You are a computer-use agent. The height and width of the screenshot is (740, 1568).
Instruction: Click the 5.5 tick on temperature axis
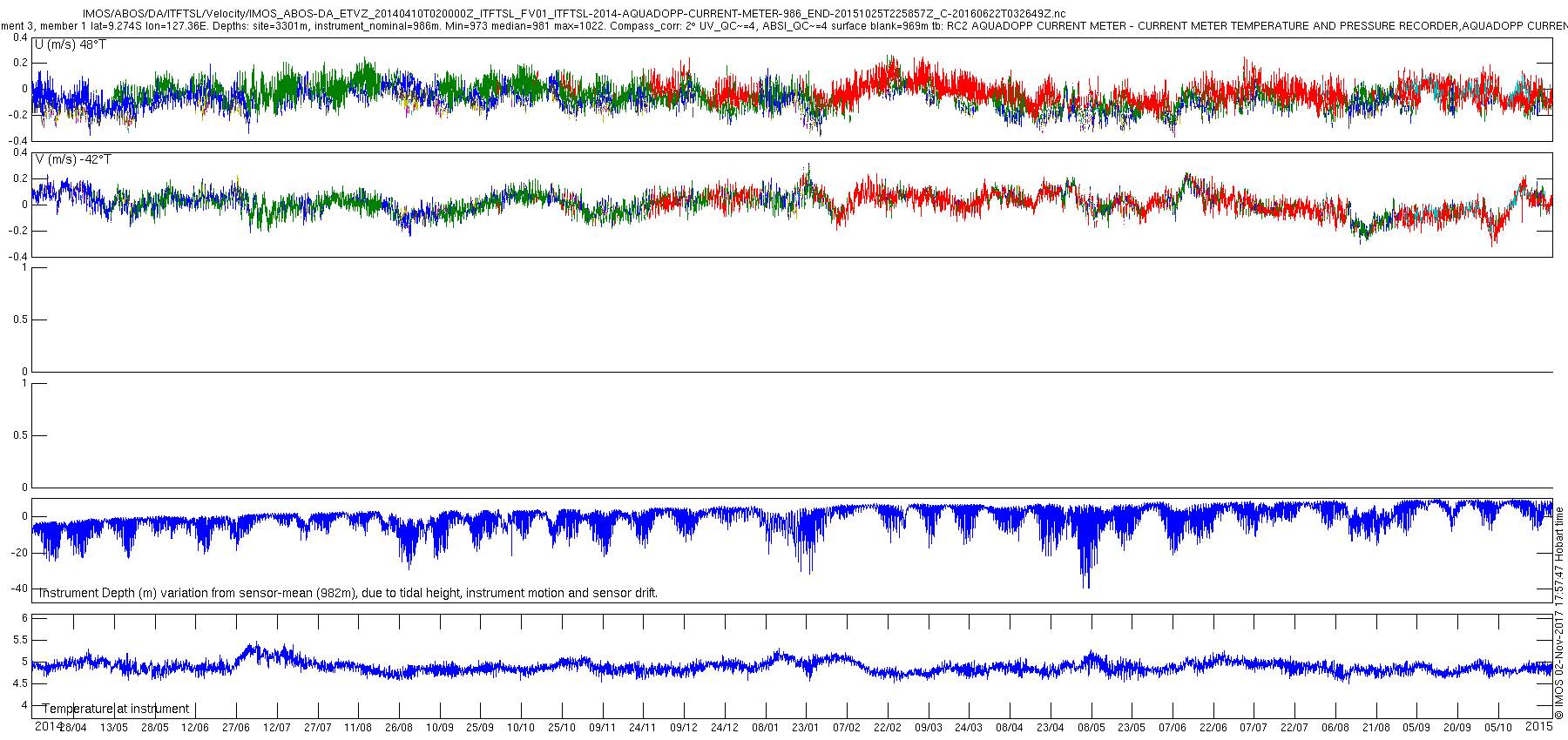point(20,640)
